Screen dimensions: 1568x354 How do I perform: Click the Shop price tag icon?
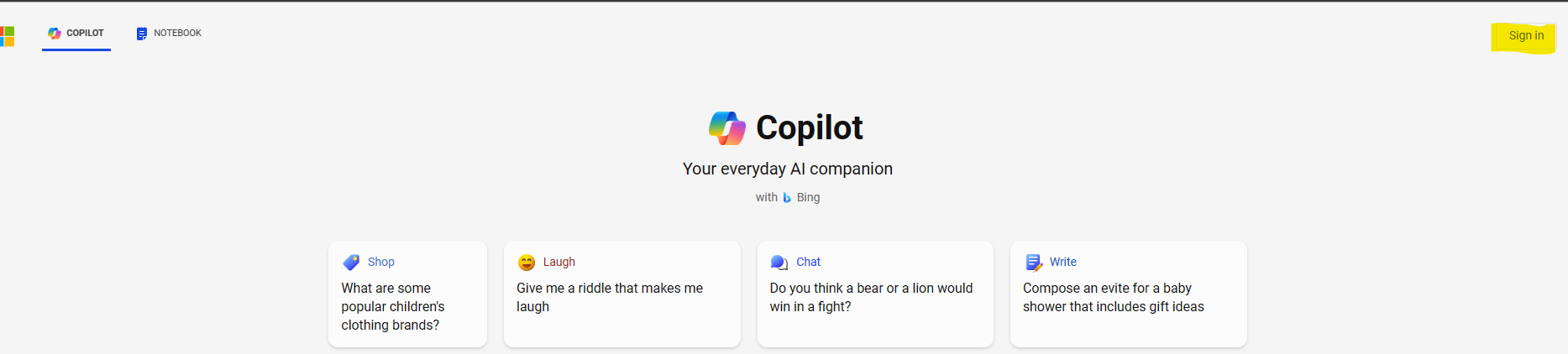351,263
